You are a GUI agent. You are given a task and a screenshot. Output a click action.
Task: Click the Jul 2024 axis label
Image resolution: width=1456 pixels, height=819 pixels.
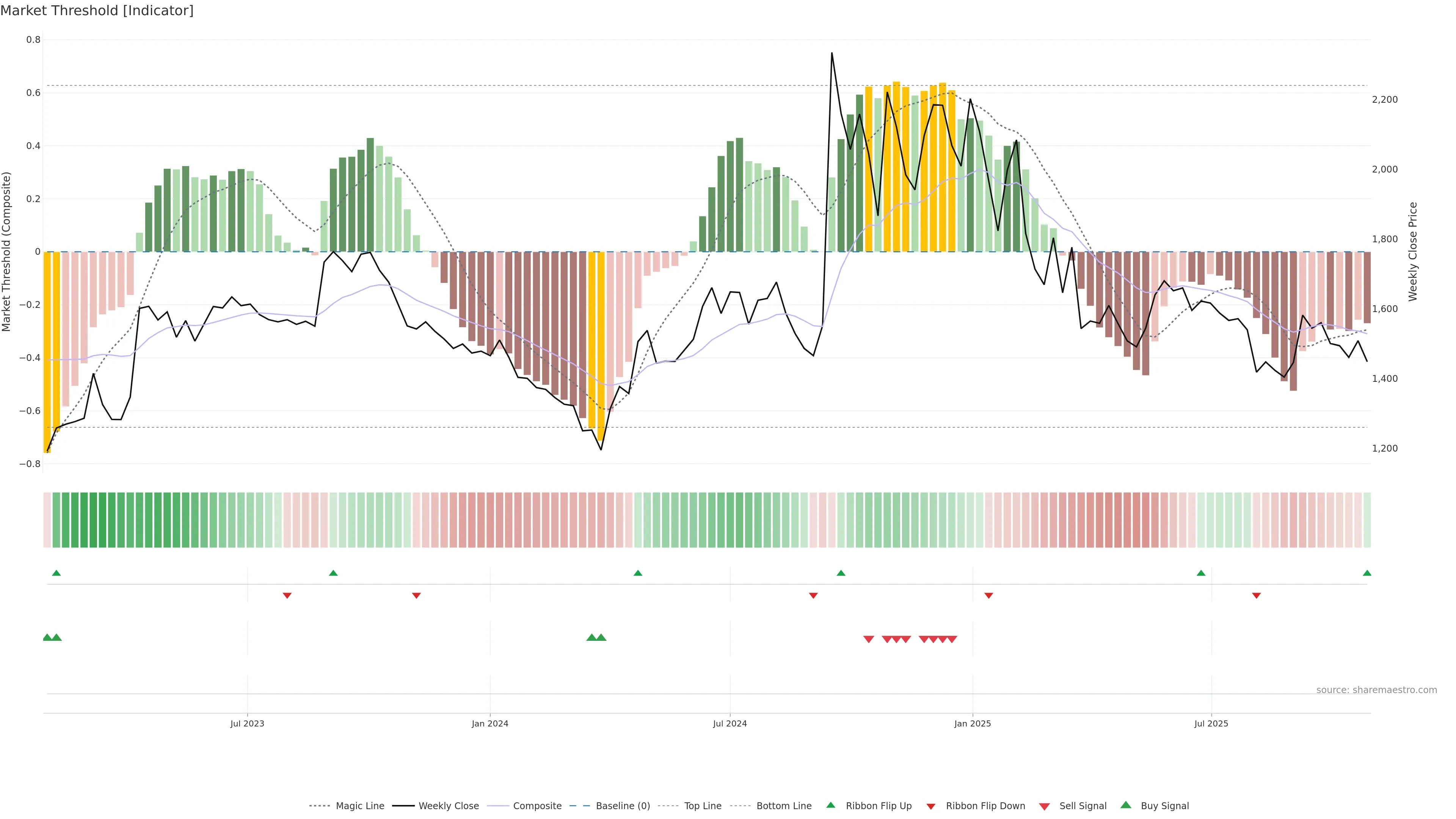730,723
